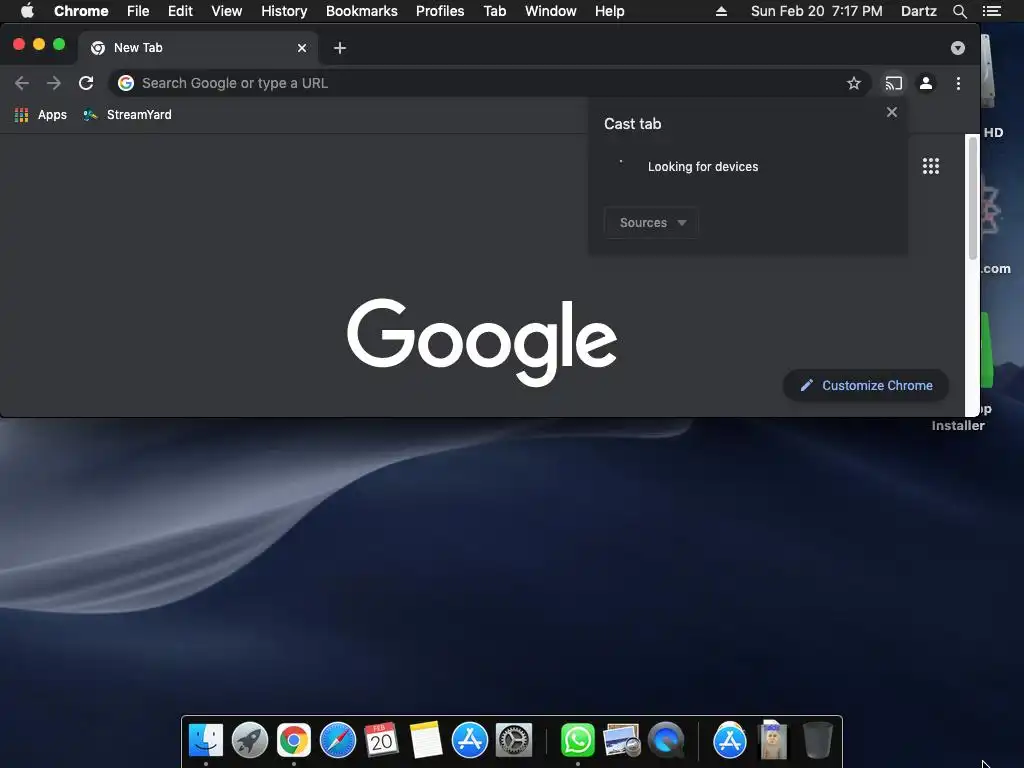Open Calendar icon in the Dock

tap(381, 741)
